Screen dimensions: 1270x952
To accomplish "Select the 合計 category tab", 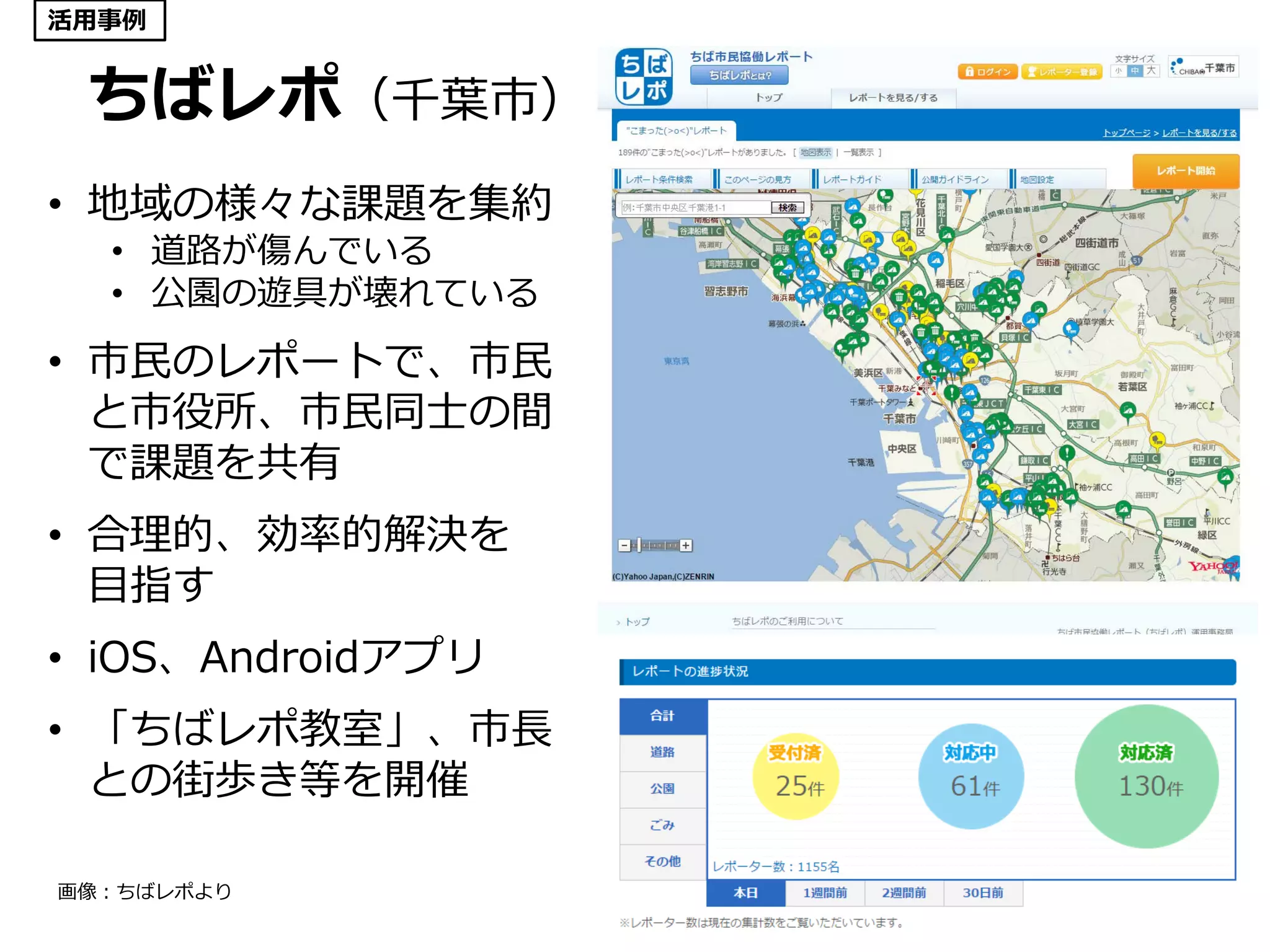I will [x=663, y=716].
